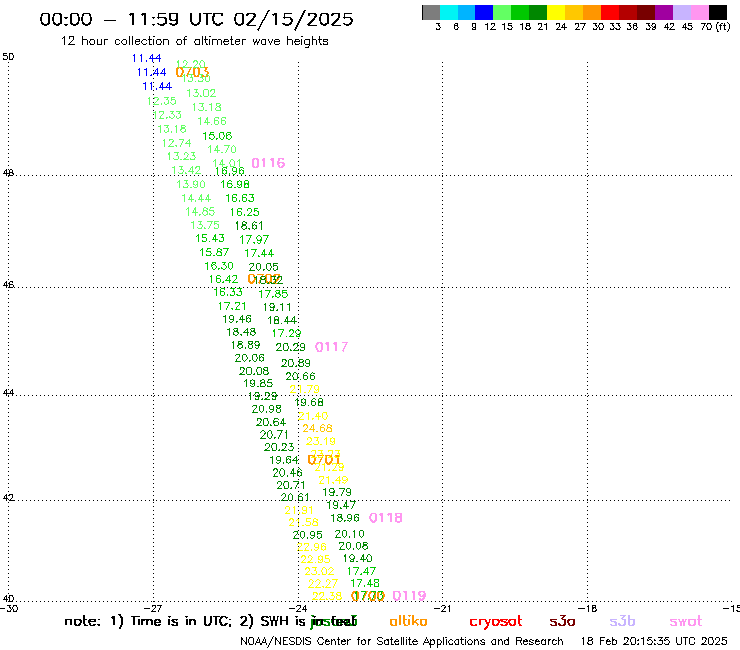Click the amber '24.68' wave height value
740x650 pixels.
click(317, 428)
